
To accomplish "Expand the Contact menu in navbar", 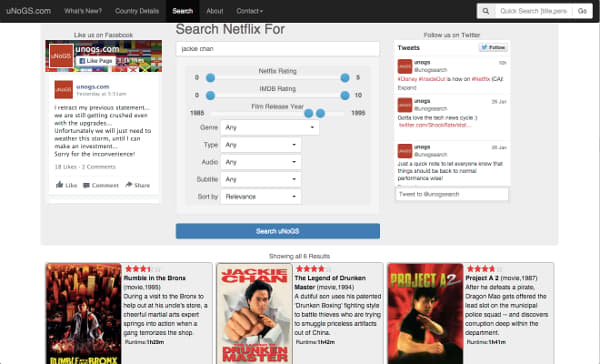I will click(249, 11).
